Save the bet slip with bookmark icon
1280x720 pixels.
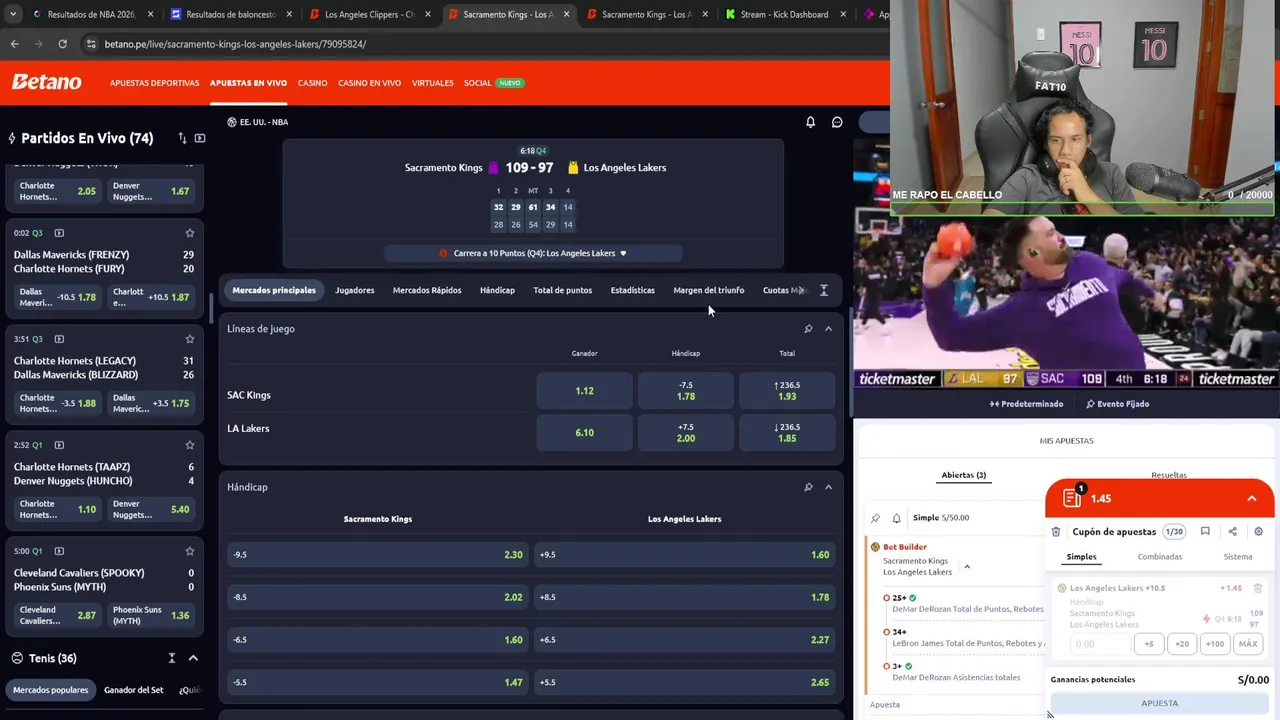pos(1205,532)
